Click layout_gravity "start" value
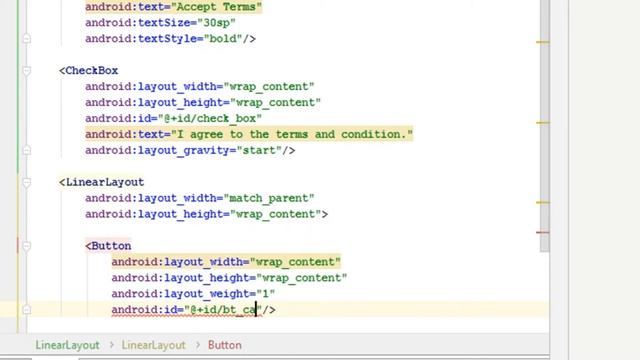 [x=259, y=150]
